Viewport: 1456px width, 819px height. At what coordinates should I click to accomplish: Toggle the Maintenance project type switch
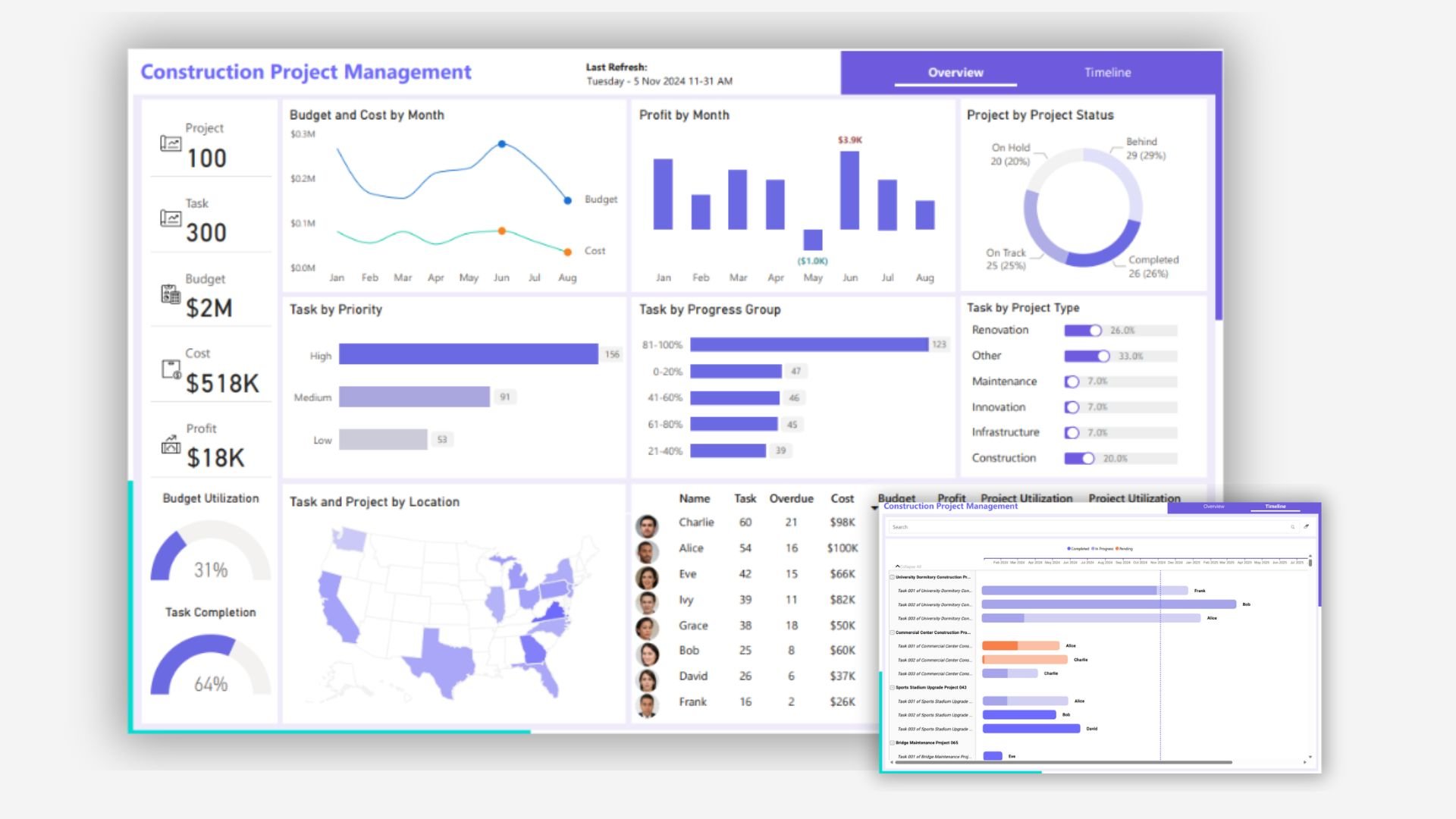point(1072,382)
